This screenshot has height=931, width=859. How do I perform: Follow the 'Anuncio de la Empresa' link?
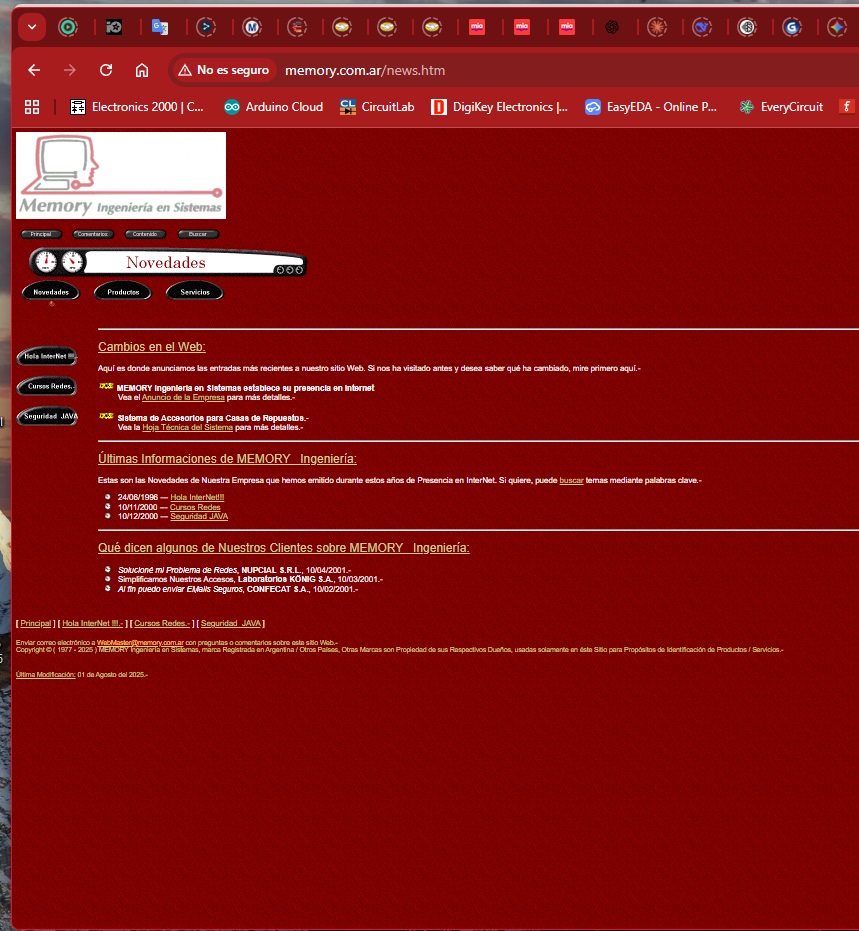coord(186,396)
